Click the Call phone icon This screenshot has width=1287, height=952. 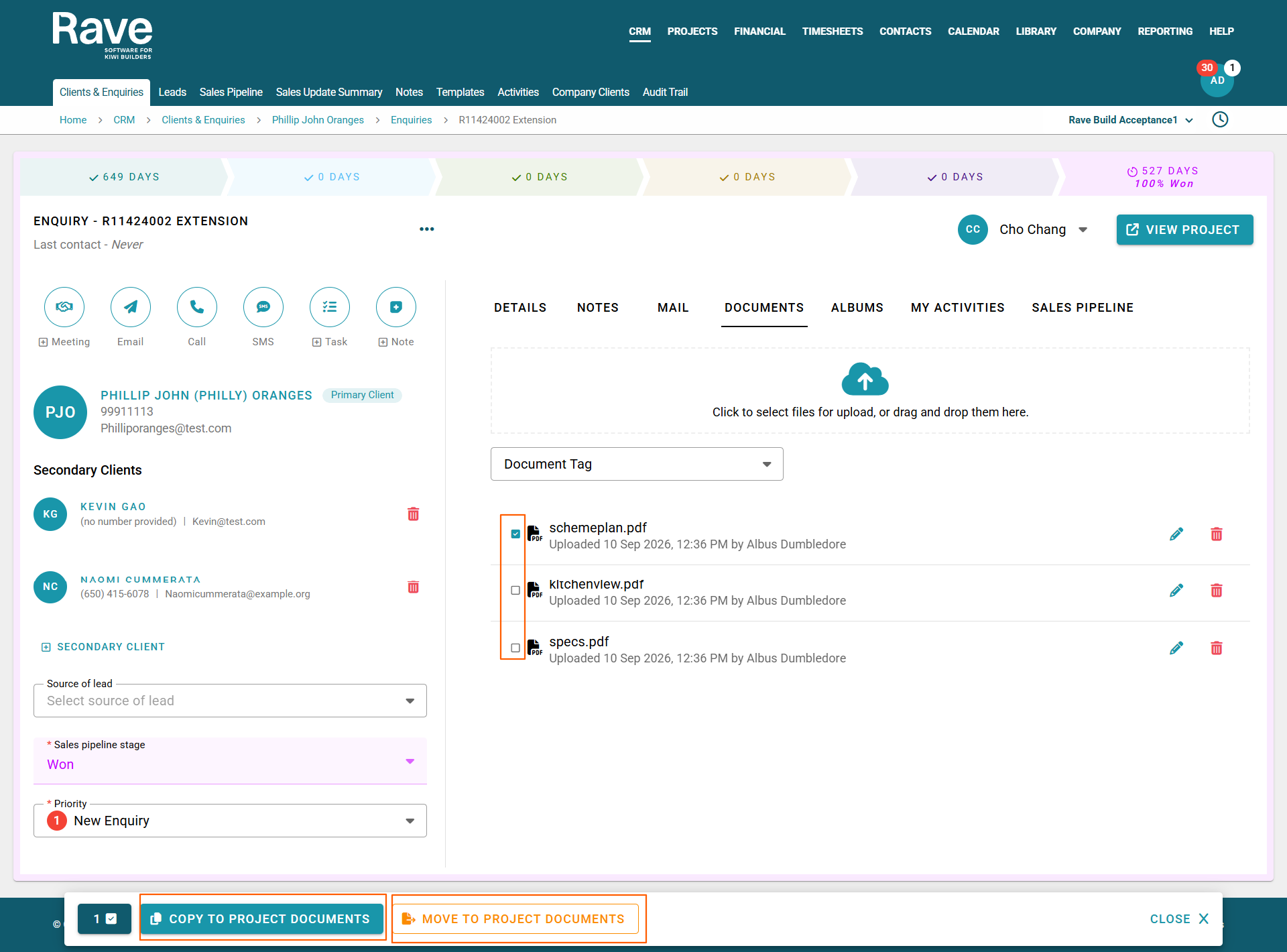(x=197, y=307)
